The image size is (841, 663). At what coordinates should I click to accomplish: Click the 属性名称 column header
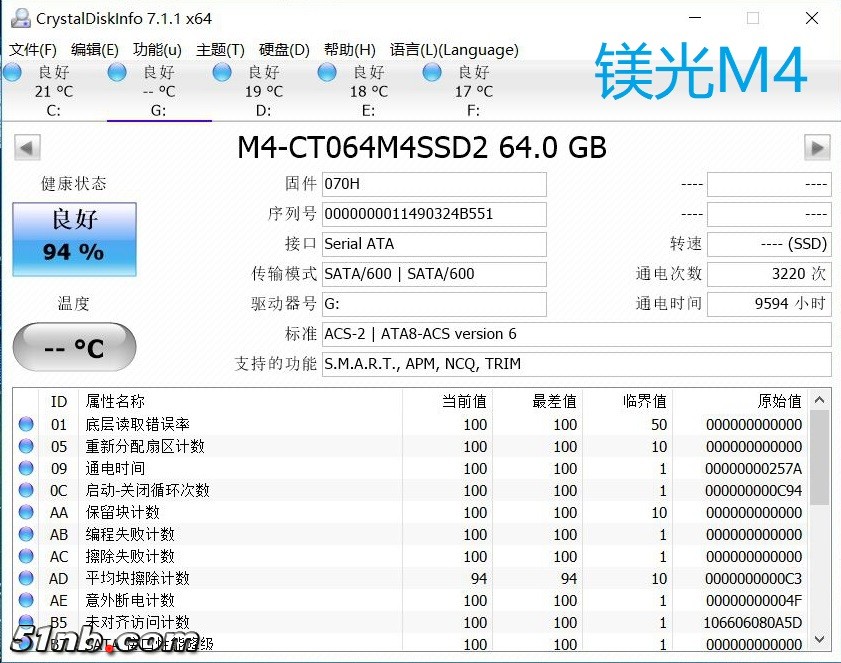click(240, 401)
